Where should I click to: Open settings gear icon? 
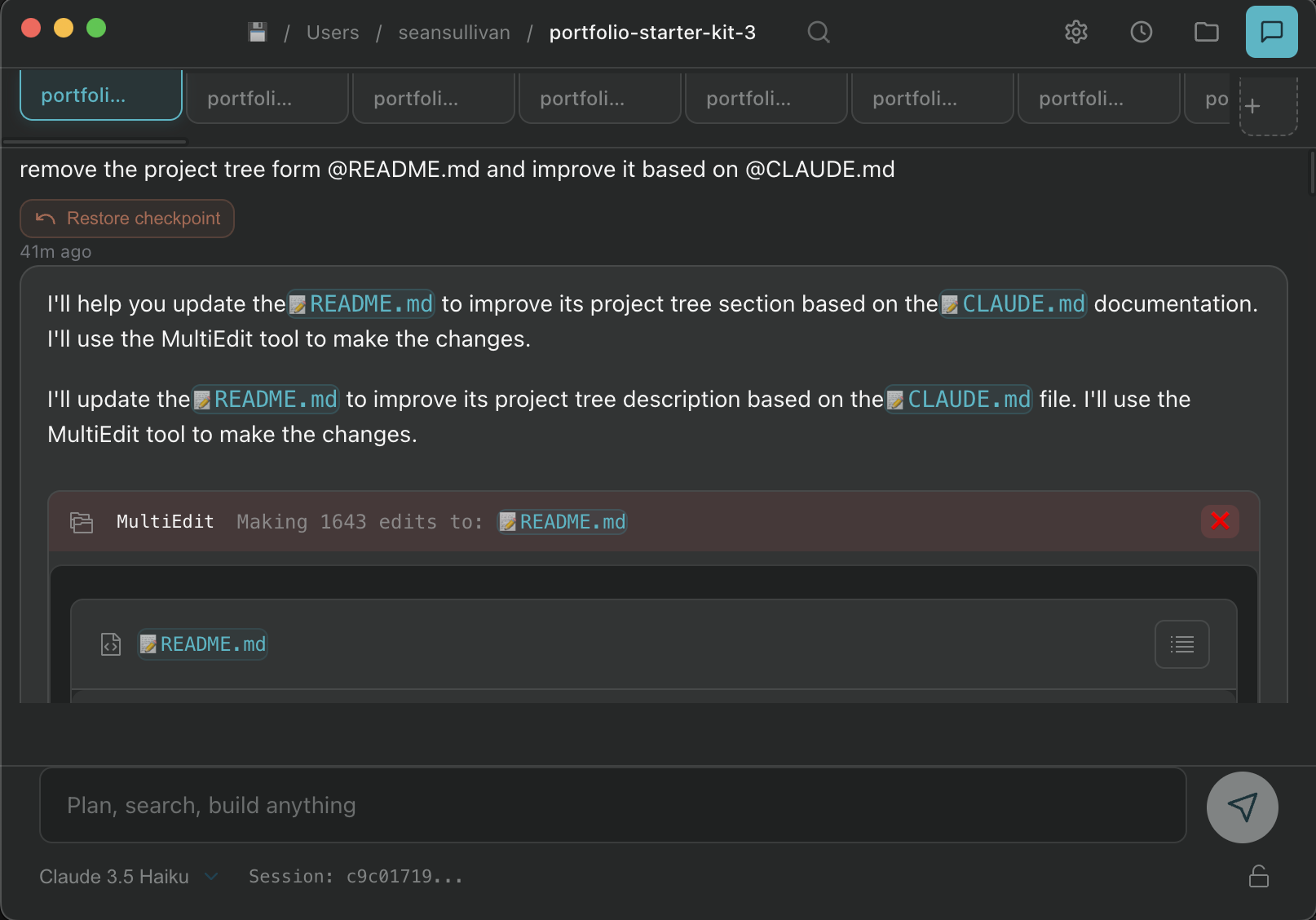click(1076, 33)
